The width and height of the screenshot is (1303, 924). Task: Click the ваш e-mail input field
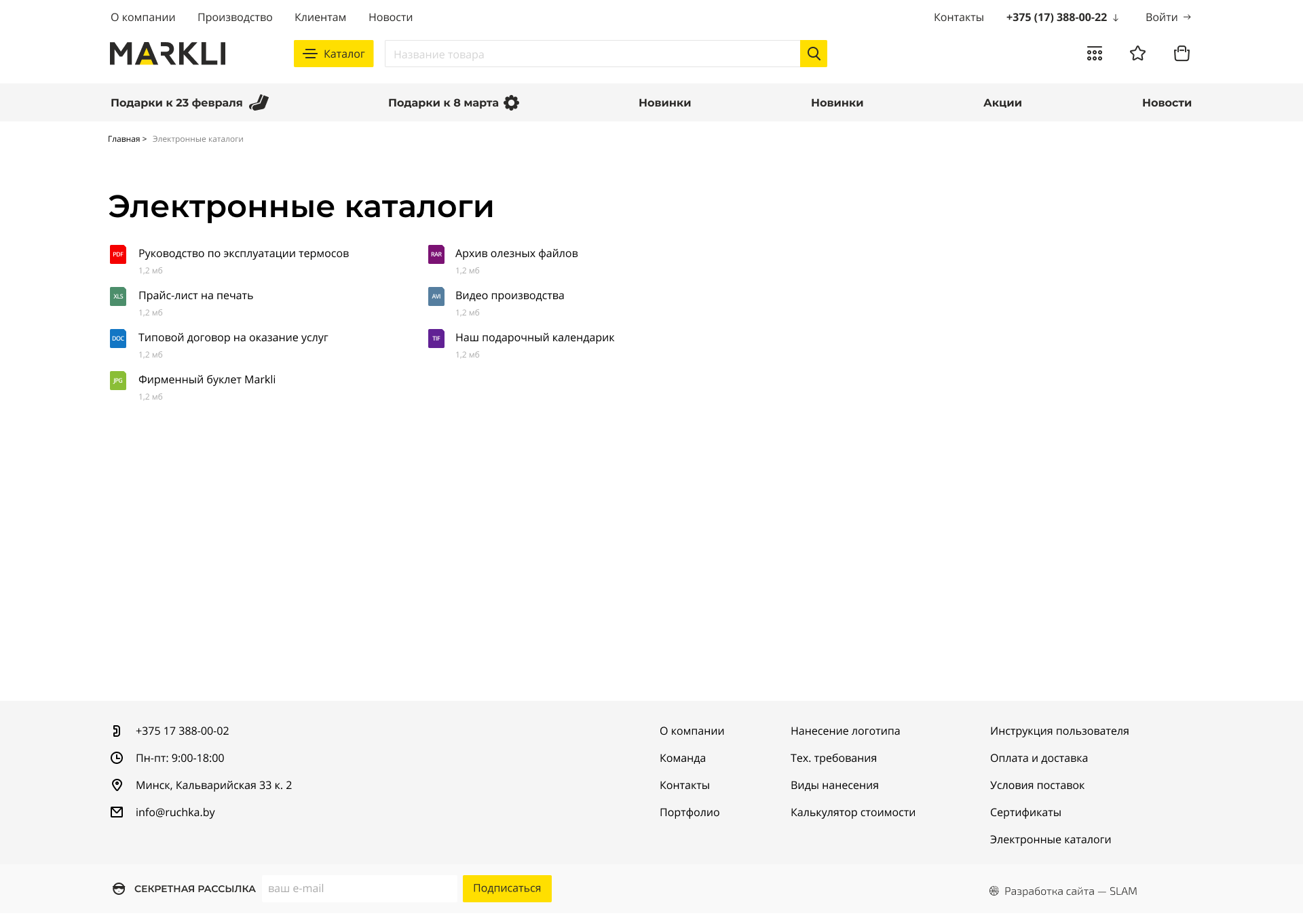point(359,888)
